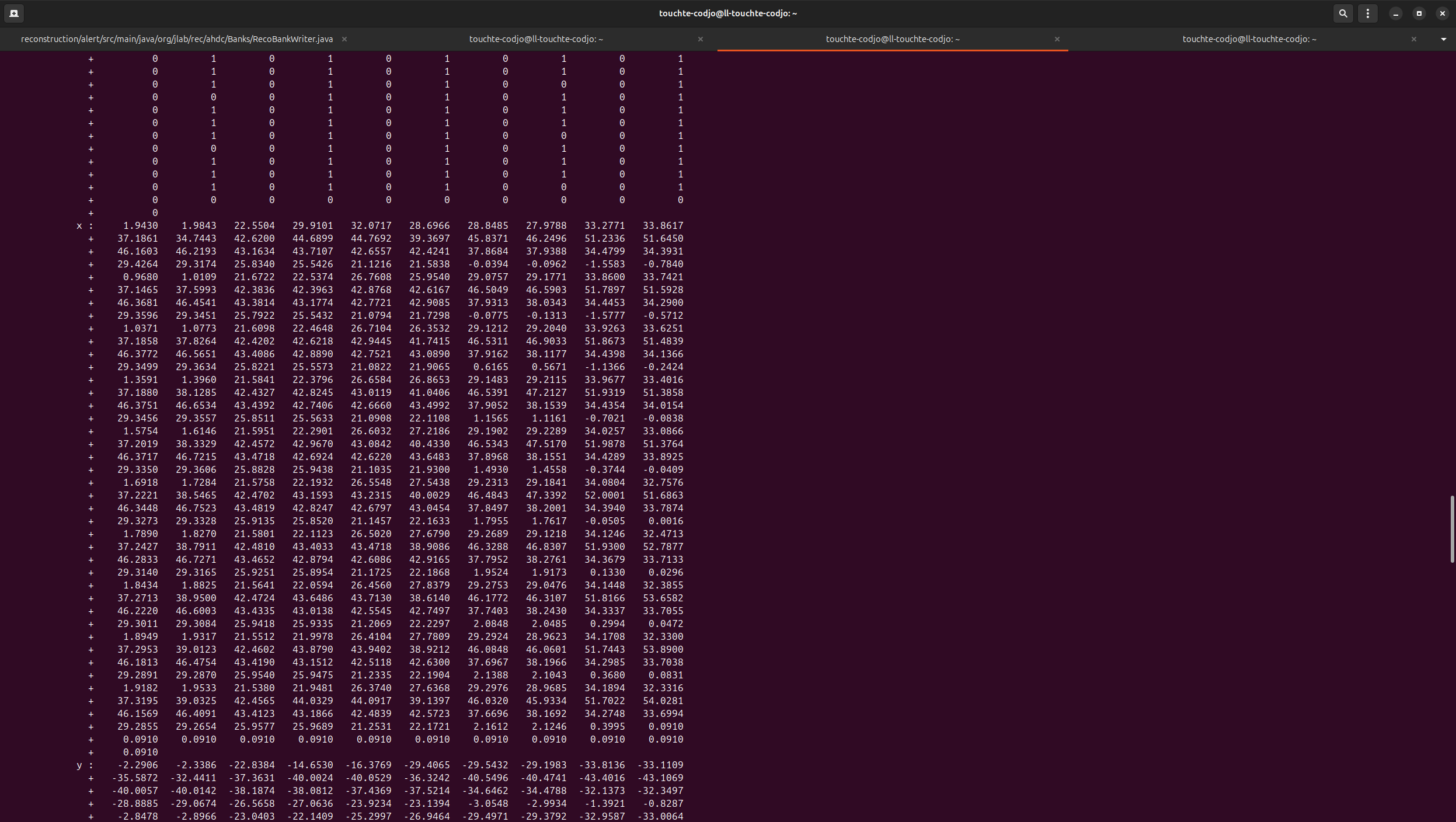Click the magnifier search icon
The width and height of the screenshot is (1456, 822).
tap(1342, 13)
